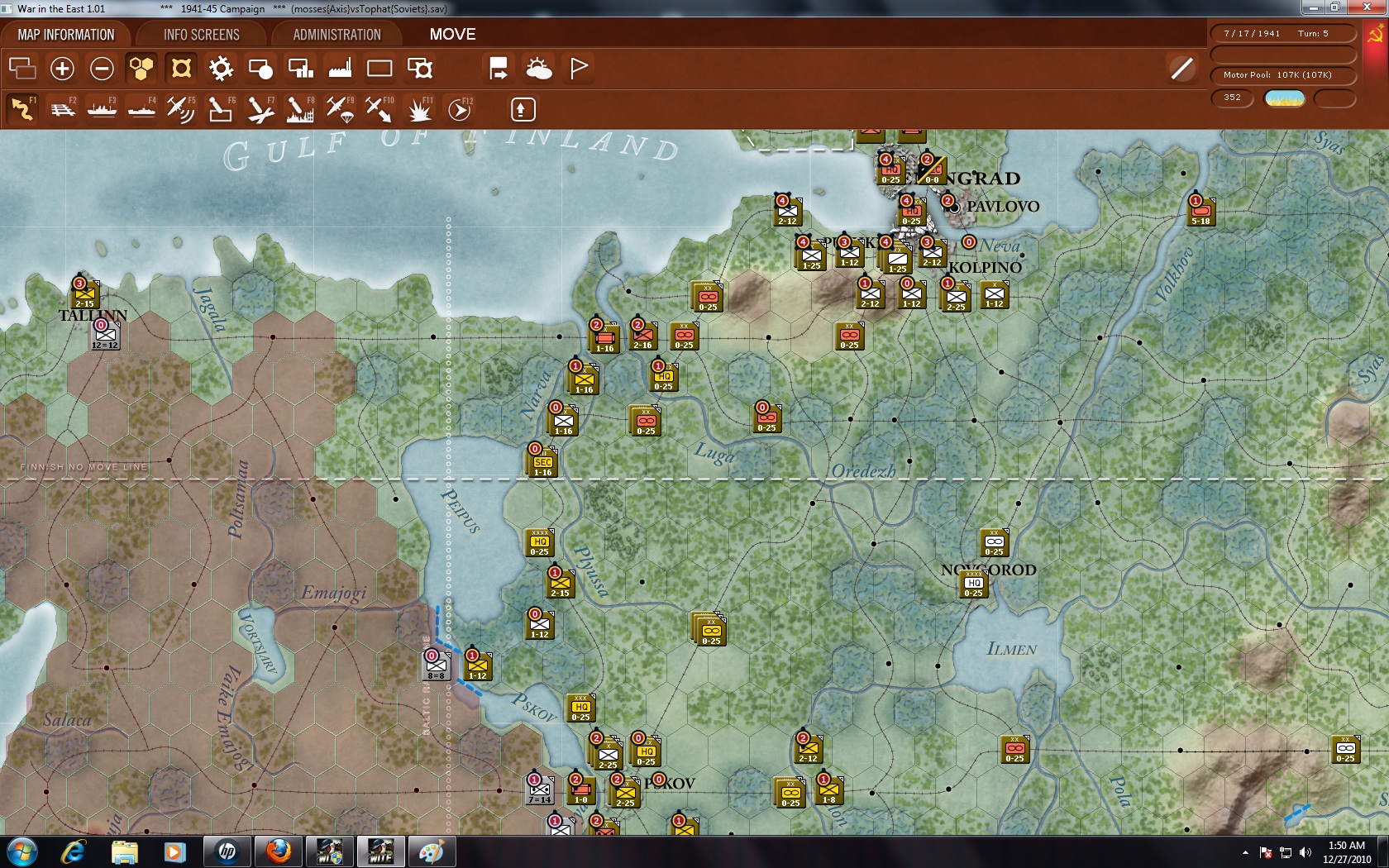Click the zoom out toolbar icon
The height and width of the screenshot is (868, 1389).
coord(101,69)
